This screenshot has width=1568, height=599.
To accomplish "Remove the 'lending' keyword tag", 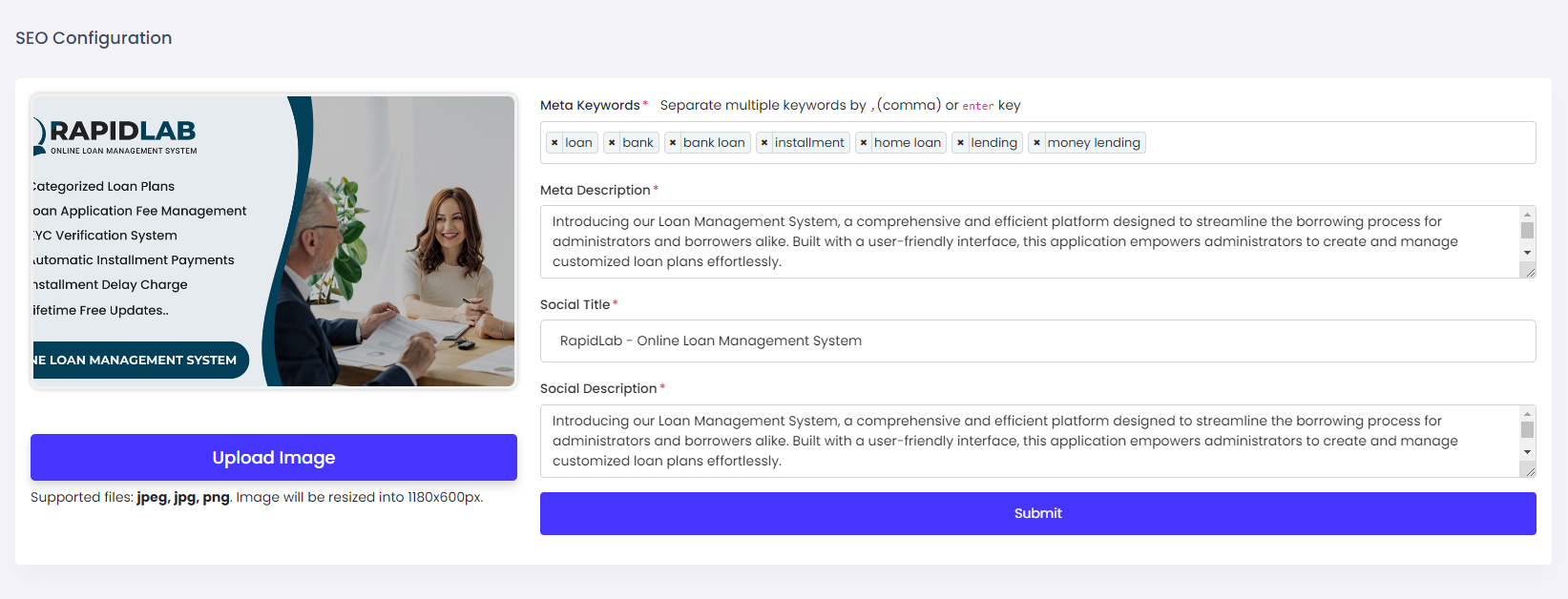I will point(960,143).
